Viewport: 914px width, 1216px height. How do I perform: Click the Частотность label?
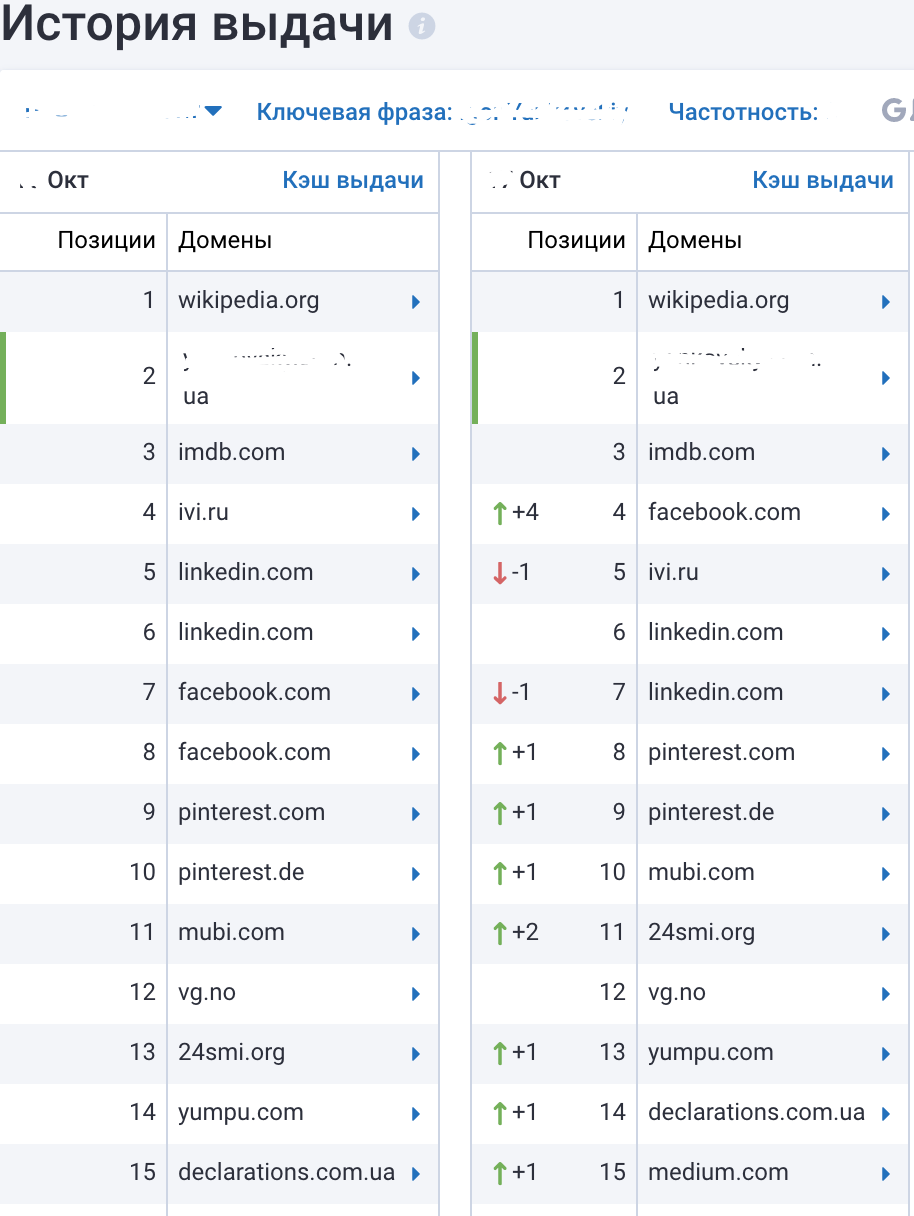743,112
